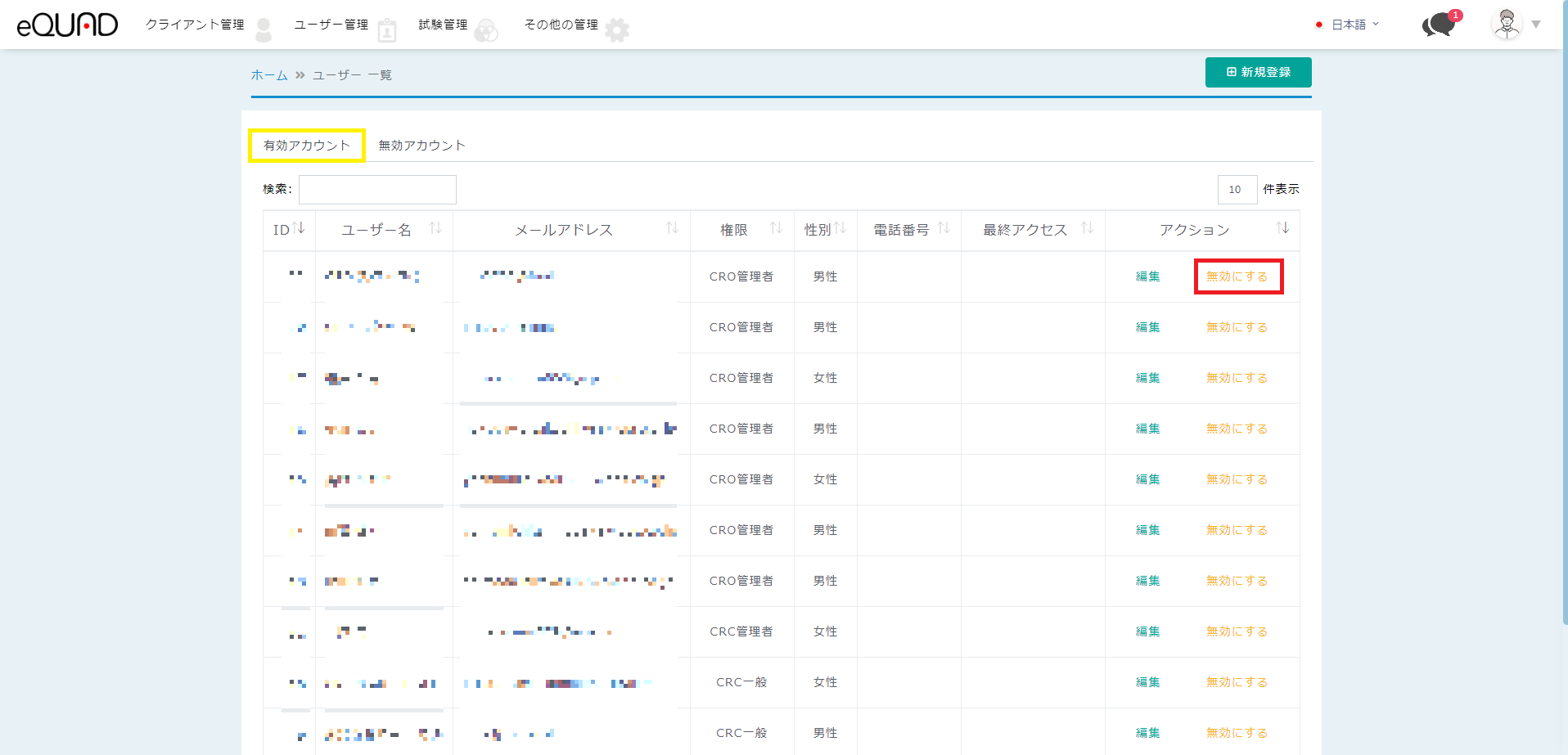
Task: Sort table by 電話番号 column
Action: coord(944,228)
